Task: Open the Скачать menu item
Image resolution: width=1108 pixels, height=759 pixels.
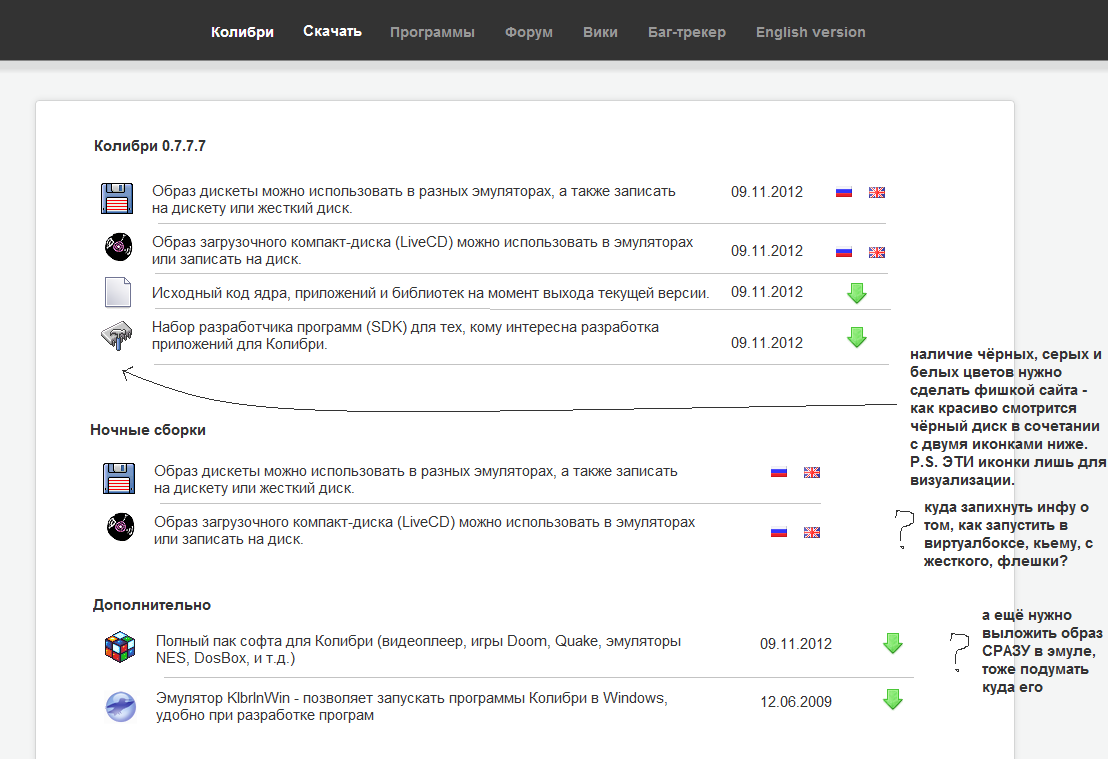Action: [332, 31]
